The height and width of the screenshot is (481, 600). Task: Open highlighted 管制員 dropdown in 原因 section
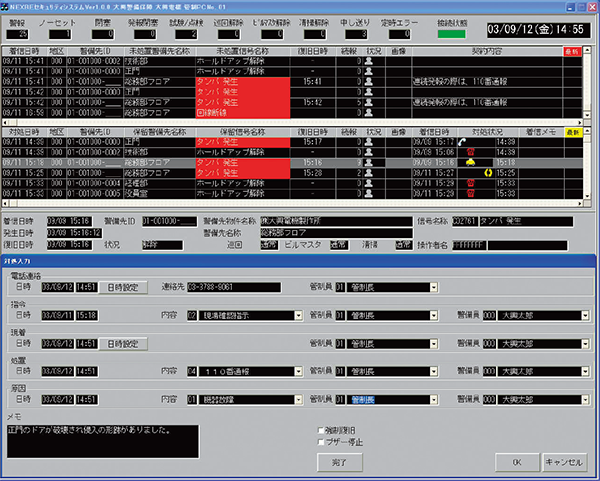(x=434, y=400)
